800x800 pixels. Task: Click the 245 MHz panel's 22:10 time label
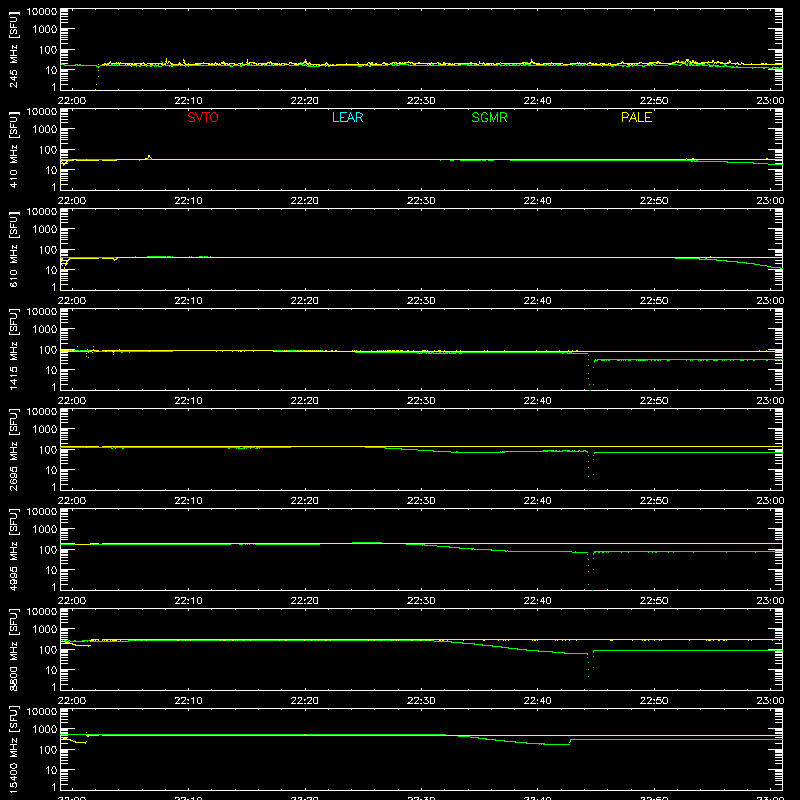point(188,101)
